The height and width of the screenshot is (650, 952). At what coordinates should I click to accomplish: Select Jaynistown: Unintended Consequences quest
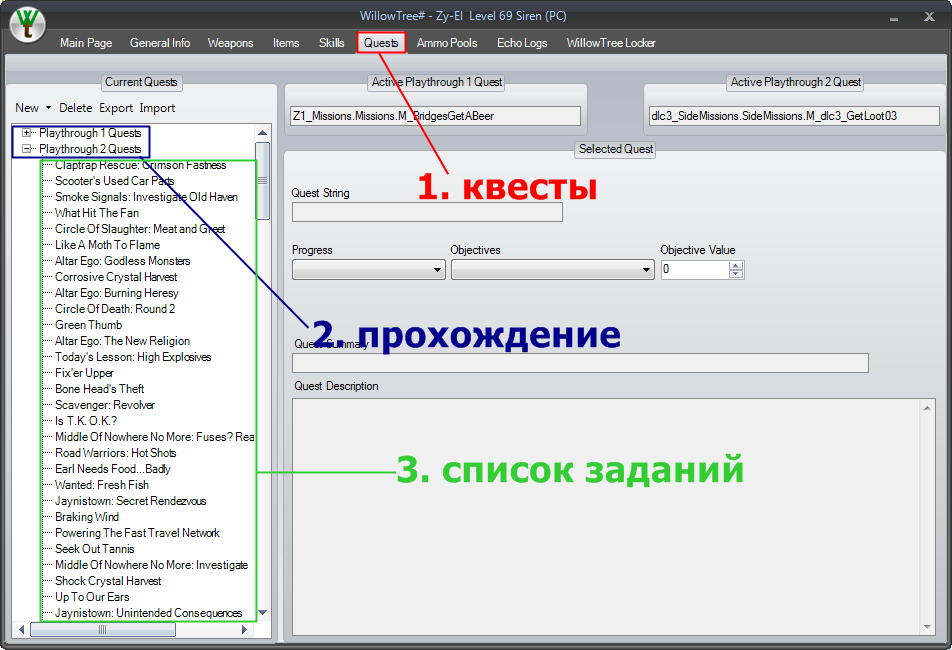point(148,613)
